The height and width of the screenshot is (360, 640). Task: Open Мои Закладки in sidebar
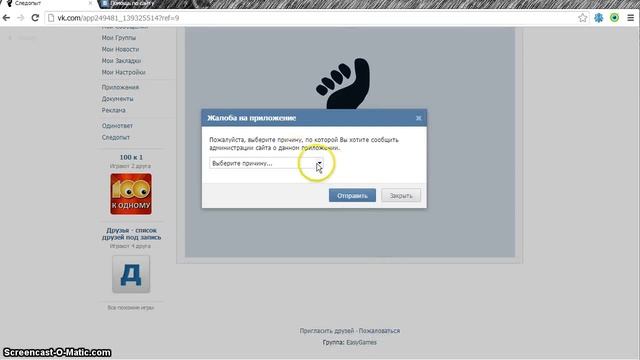(121, 60)
